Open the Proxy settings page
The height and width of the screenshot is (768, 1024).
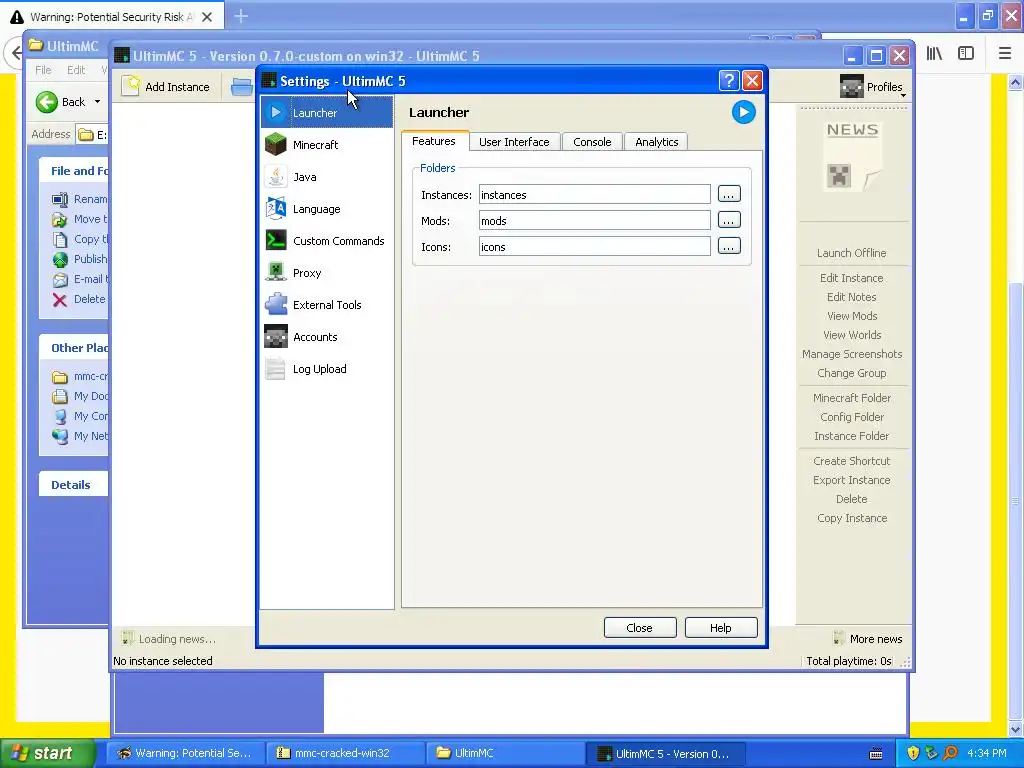click(327, 272)
